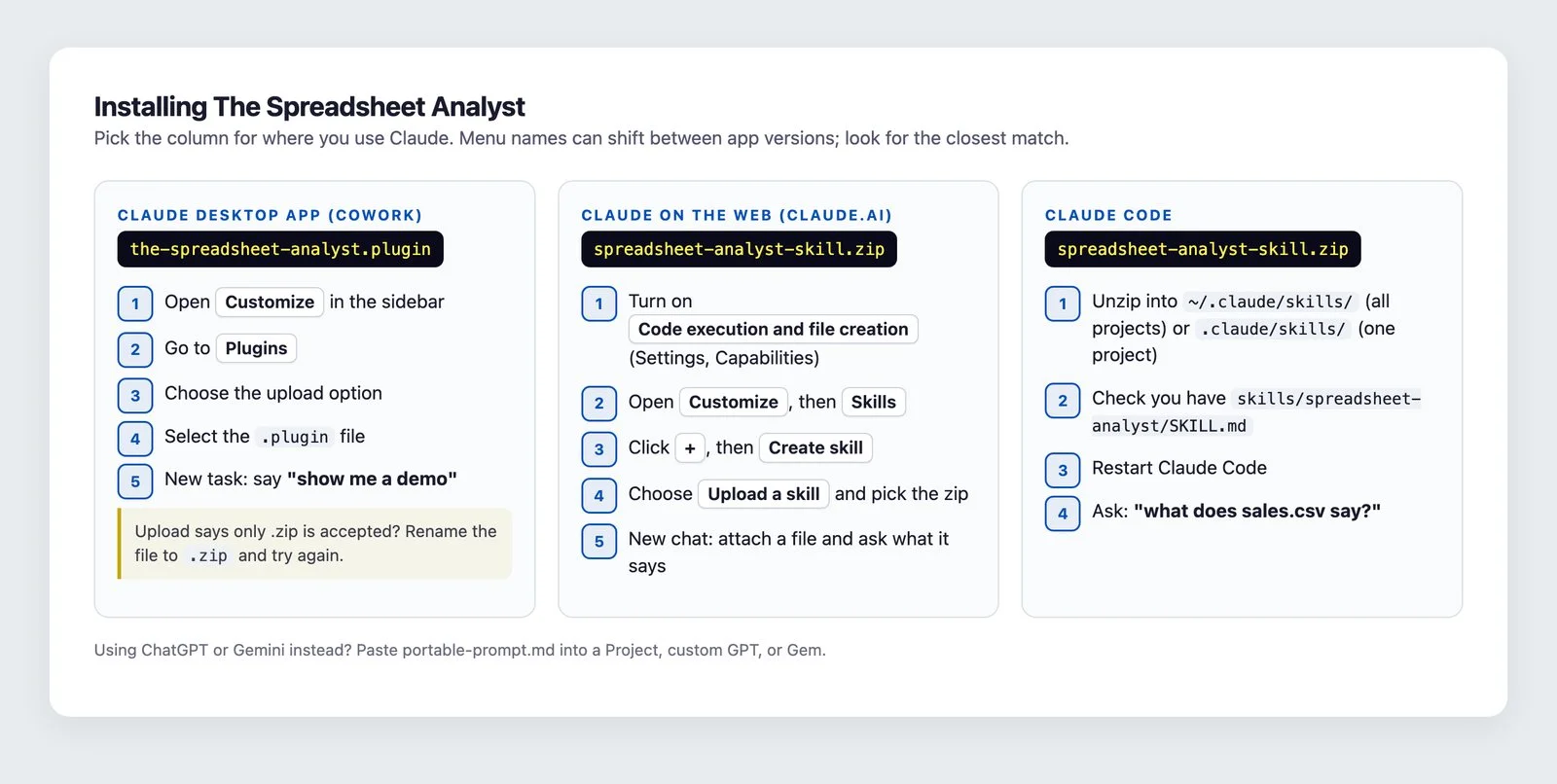Click the 'what does sales.csv say?' text
The image size is (1557, 784).
(1257, 511)
